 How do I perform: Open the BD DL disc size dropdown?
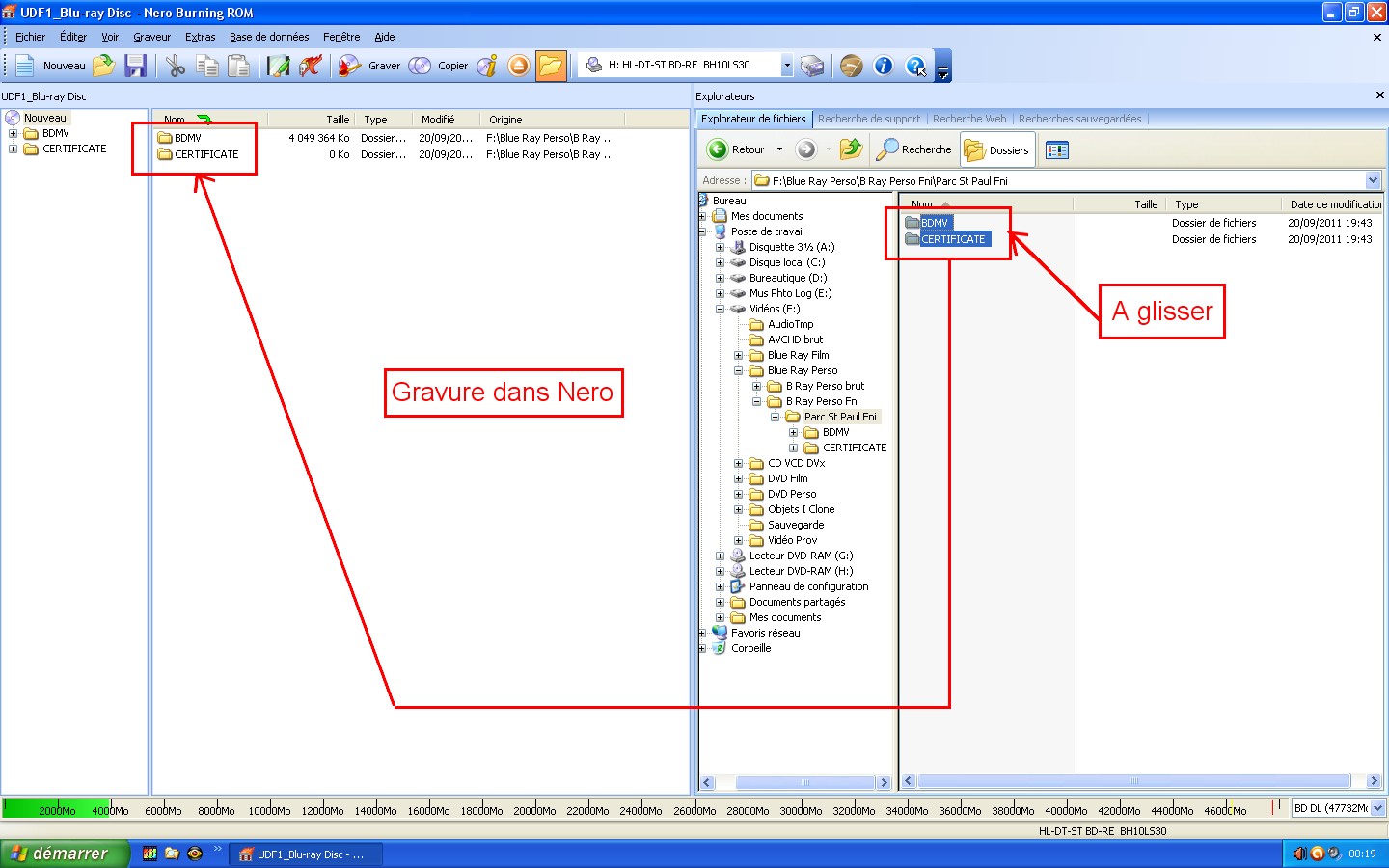pyautogui.click(x=1377, y=808)
